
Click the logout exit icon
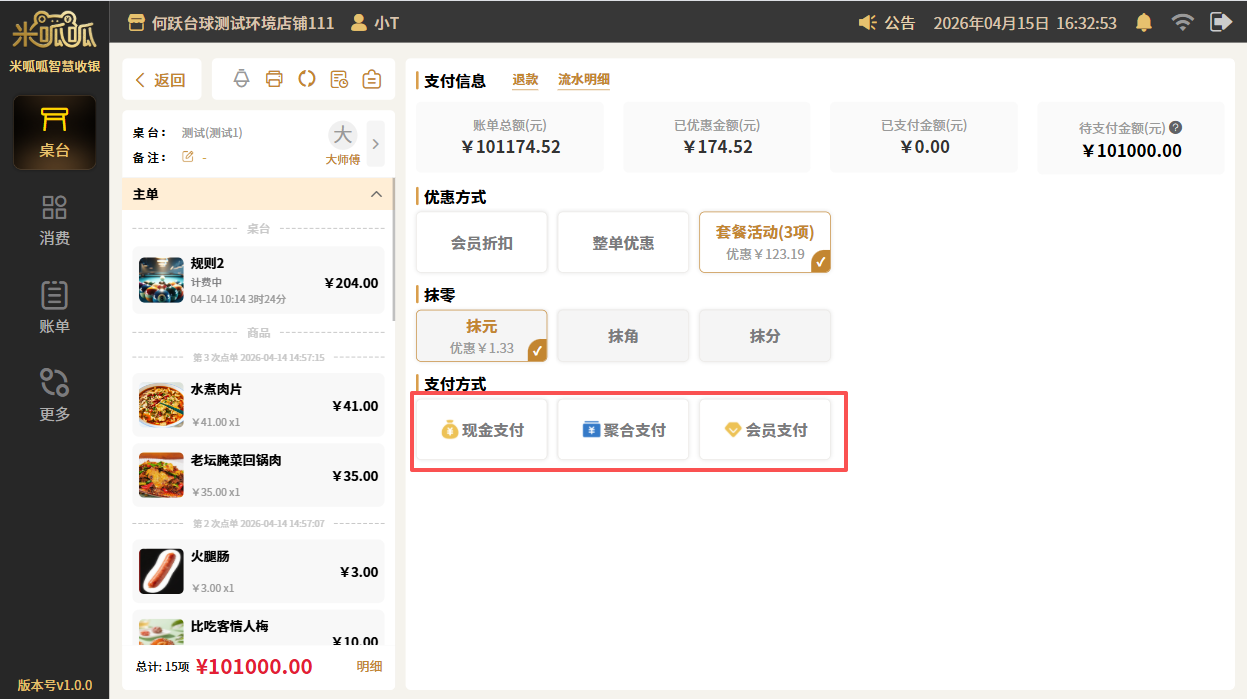[1220, 22]
